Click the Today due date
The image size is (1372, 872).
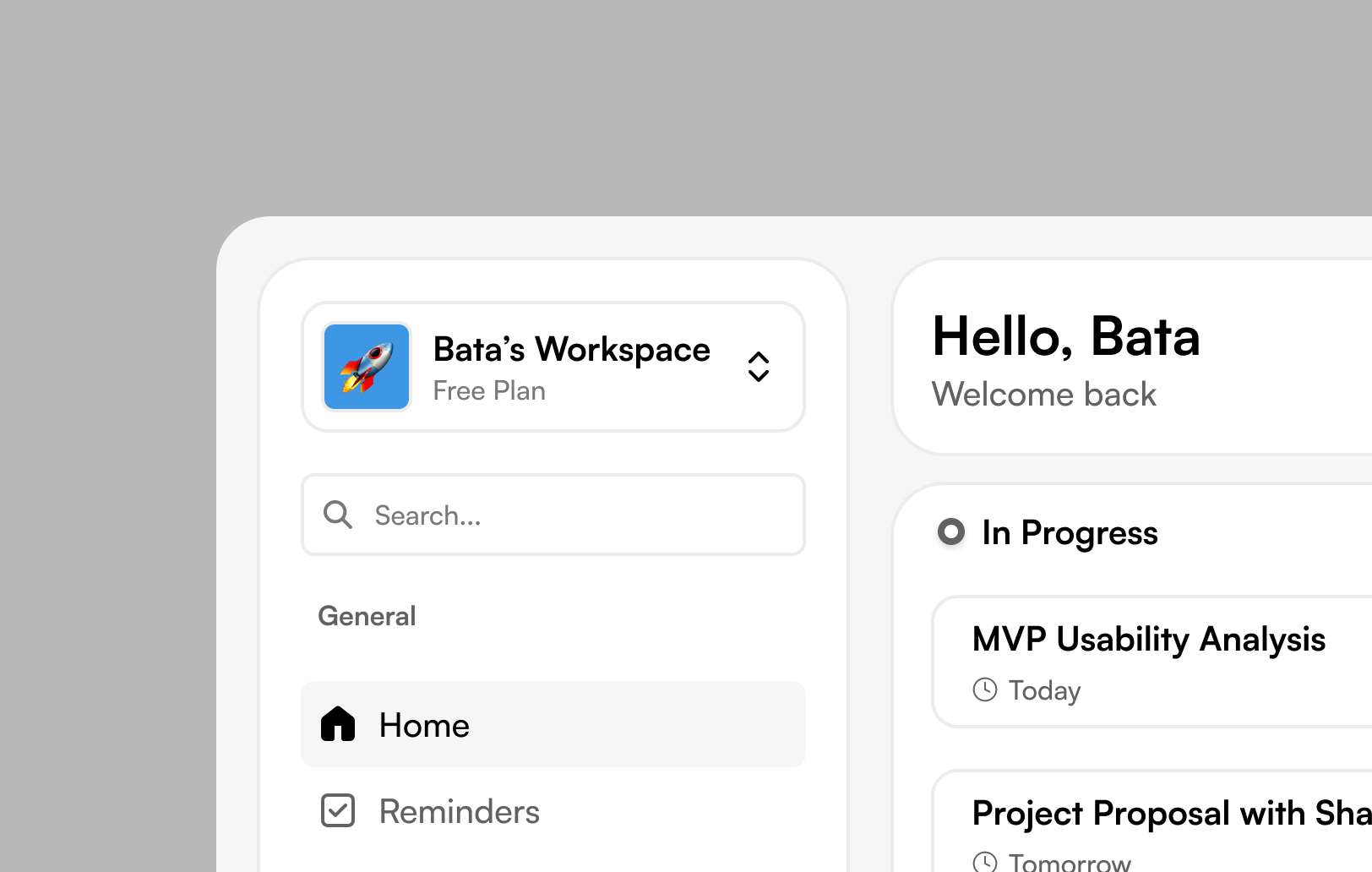point(1045,691)
